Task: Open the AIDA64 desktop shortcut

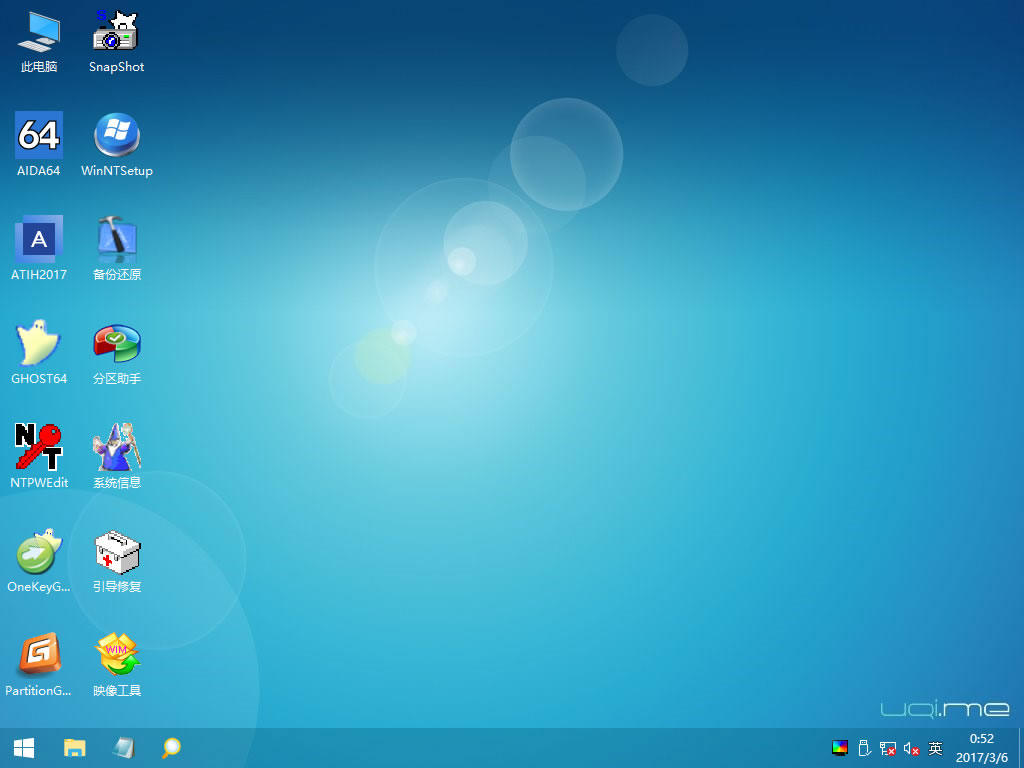Action: (39, 145)
